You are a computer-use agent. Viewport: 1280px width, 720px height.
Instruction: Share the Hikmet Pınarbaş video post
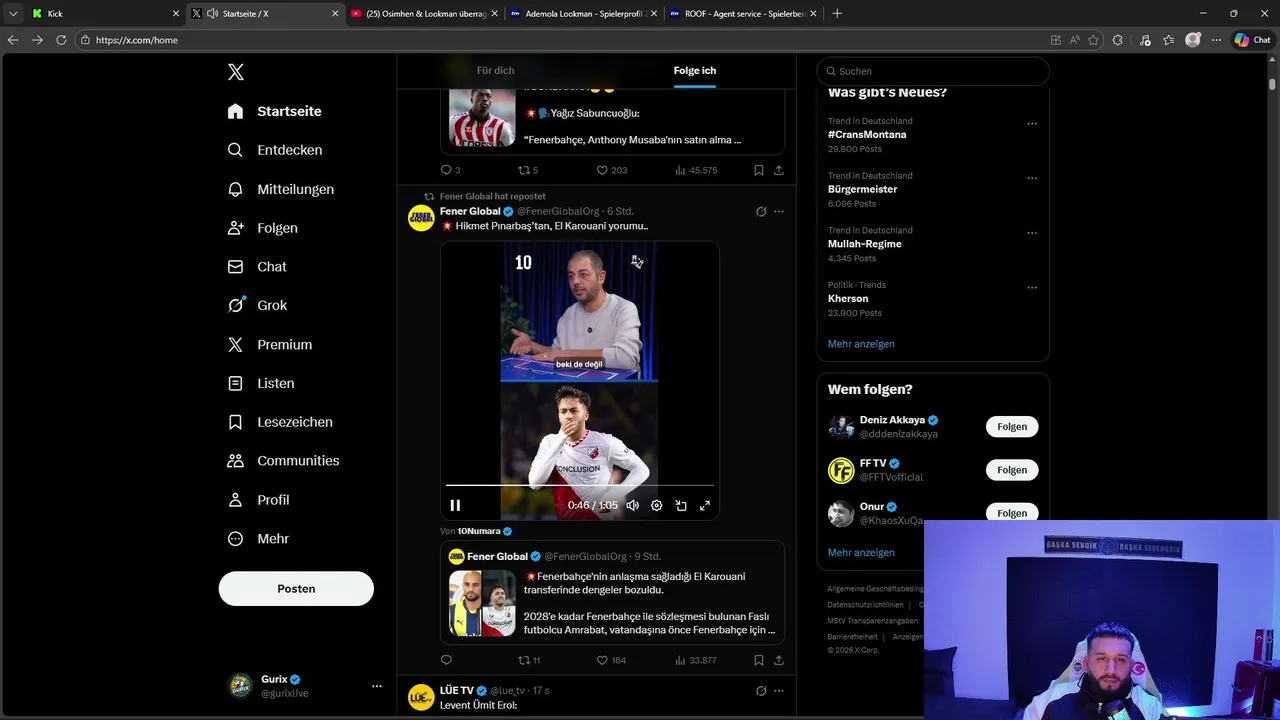[779, 660]
